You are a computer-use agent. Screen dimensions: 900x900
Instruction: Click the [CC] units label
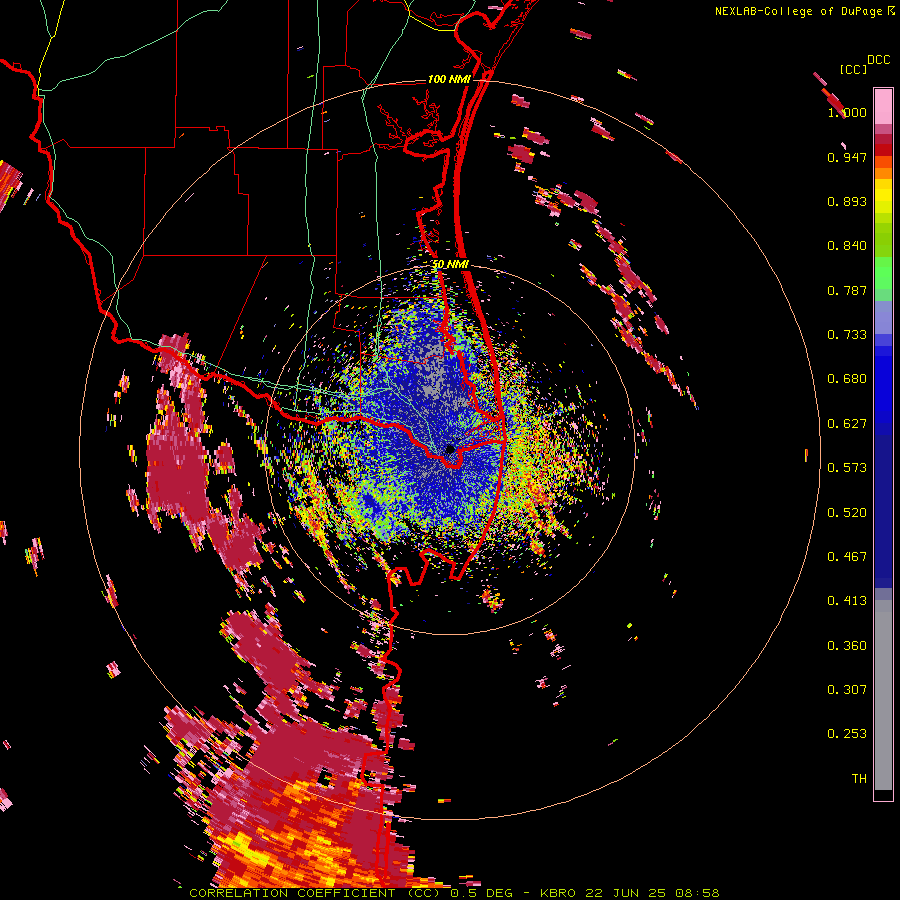coord(853,69)
